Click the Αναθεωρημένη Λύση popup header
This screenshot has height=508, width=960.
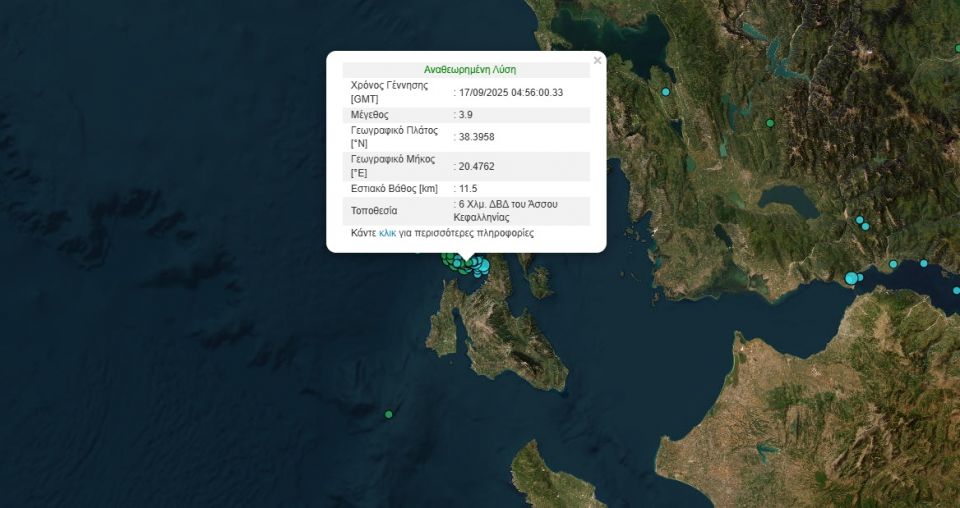click(470, 70)
